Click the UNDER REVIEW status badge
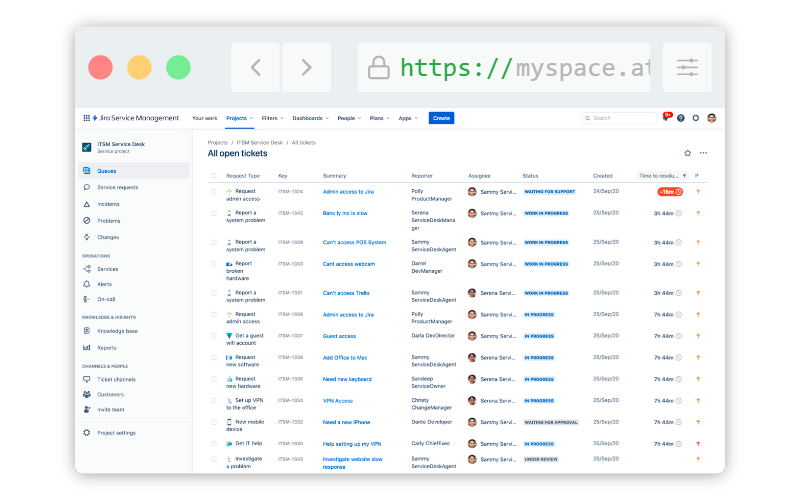This screenshot has width=800, height=500. click(x=541, y=459)
